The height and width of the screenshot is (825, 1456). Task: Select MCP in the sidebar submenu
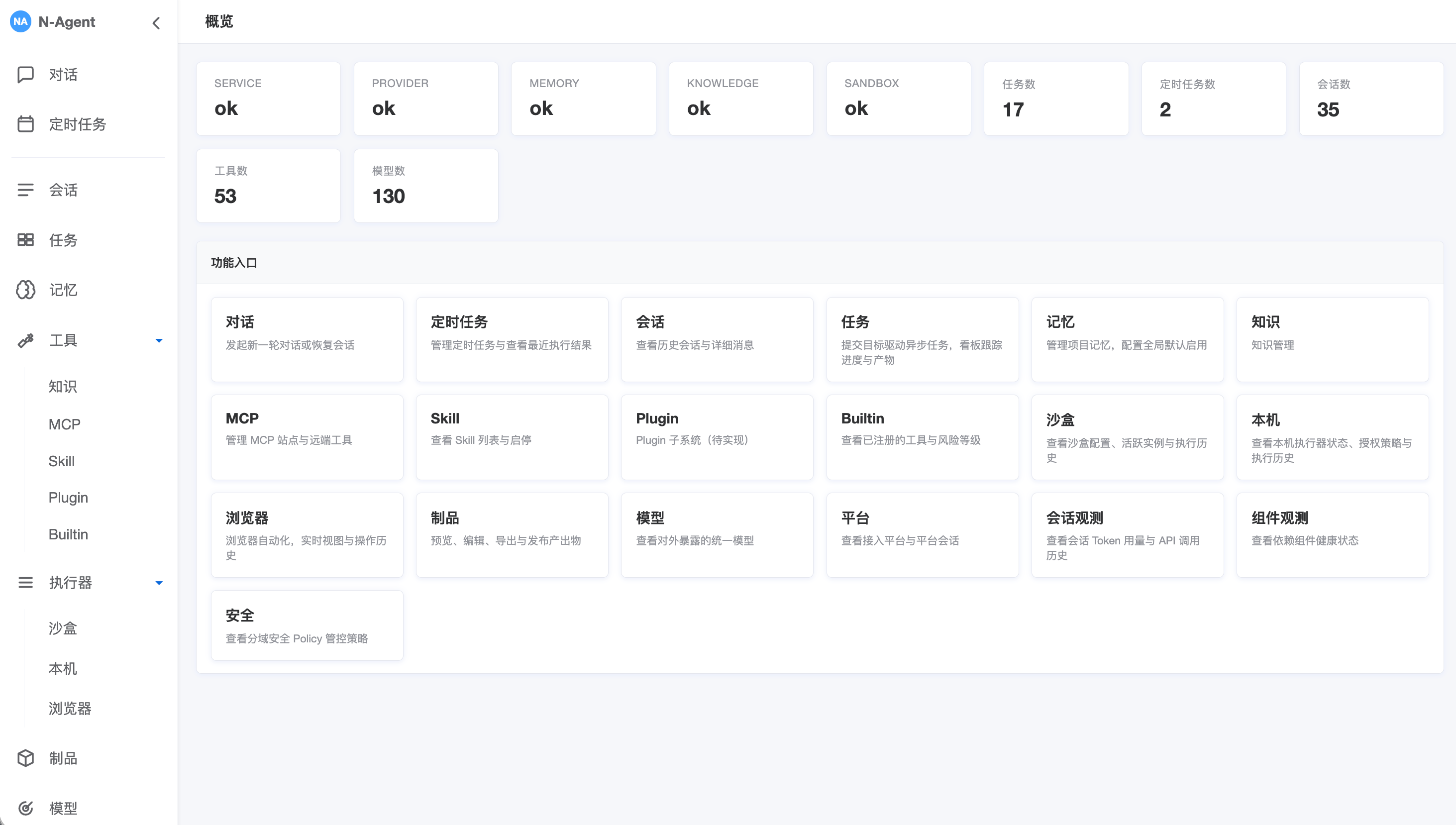tap(65, 424)
